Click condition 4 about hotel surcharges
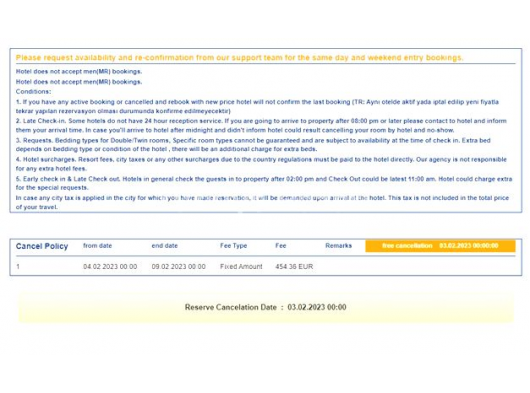Image resolution: width=530 pixels, height=393 pixels. click(261, 164)
